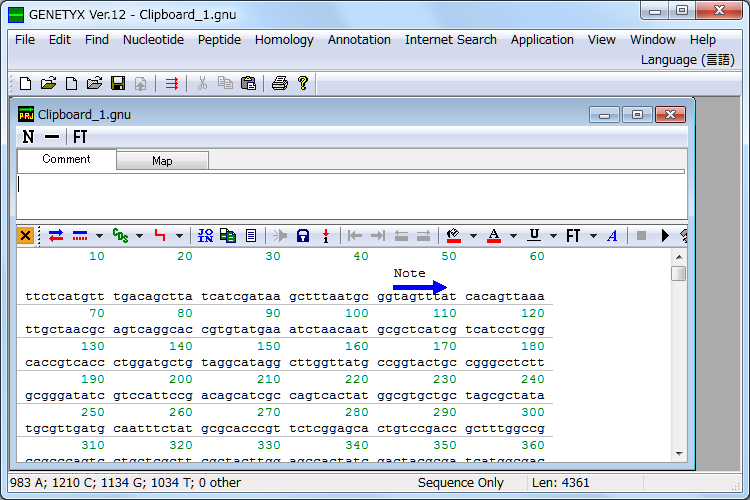The image size is (750, 500).
Task: Expand dropdown beside the red step icon
Action: (179, 235)
